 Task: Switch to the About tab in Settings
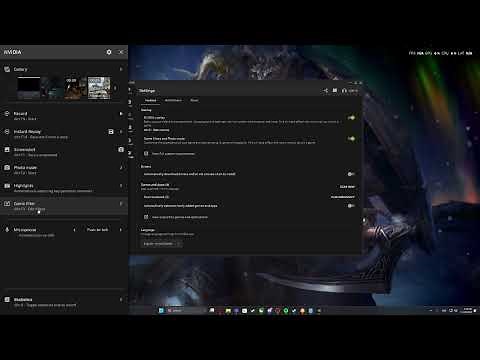point(194,100)
